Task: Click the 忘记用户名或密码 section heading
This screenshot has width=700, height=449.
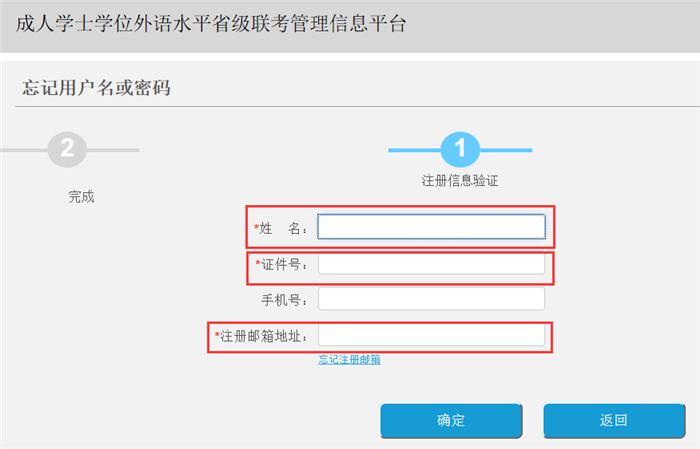Action: coord(96,88)
